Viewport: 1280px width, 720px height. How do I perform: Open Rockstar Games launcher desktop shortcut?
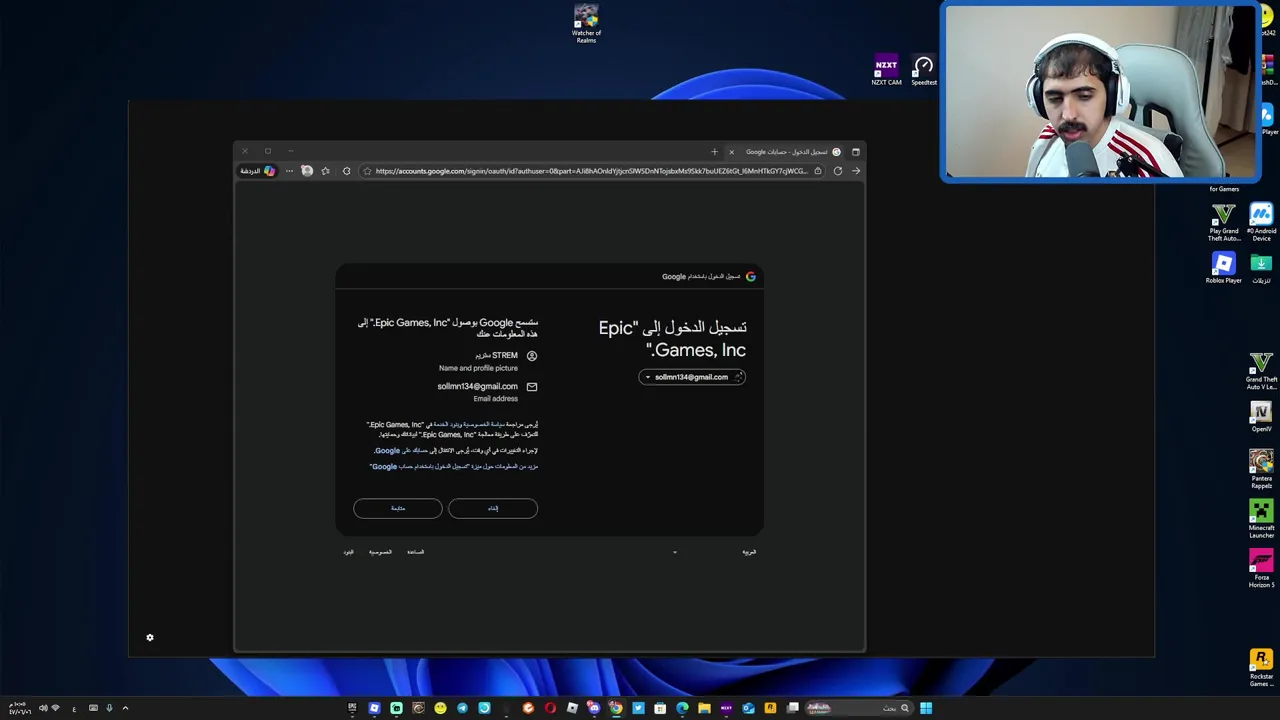pyautogui.click(x=1261, y=668)
